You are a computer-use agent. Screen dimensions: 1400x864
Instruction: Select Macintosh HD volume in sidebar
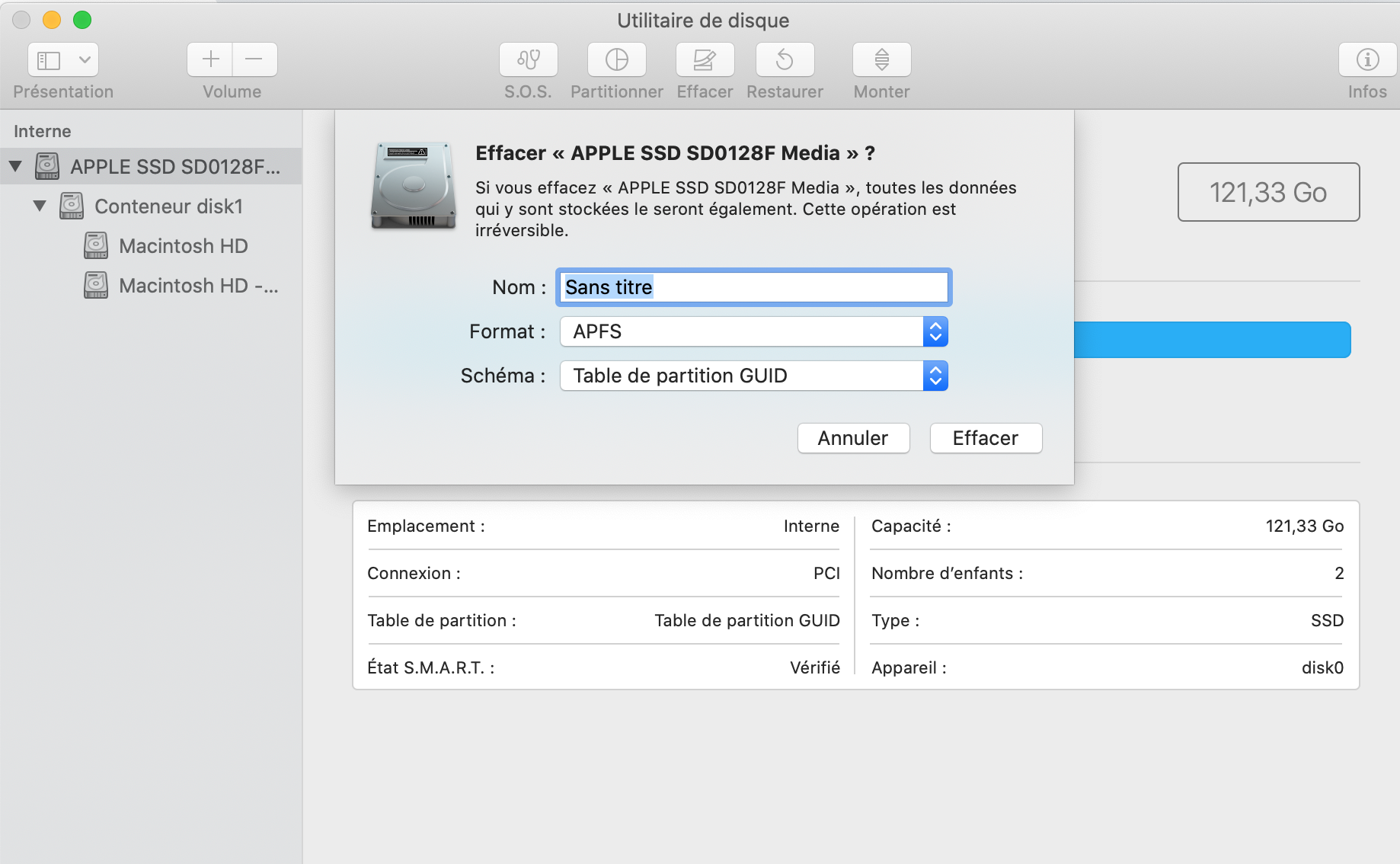183,246
